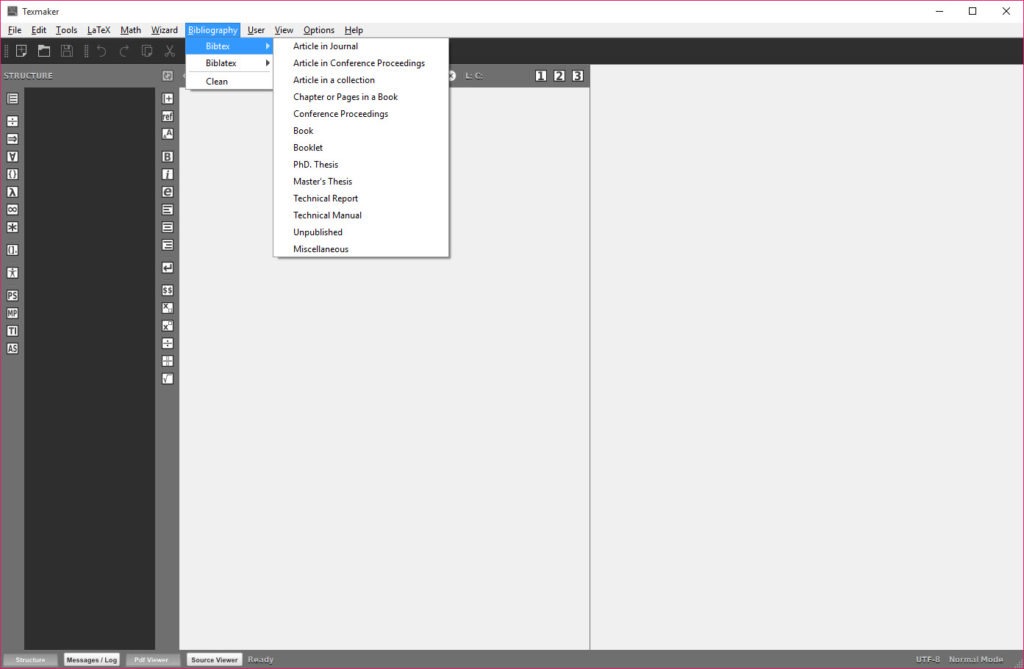Insert a Master's Thesis entry
This screenshot has width=1024, height=669.
point(361,182)
